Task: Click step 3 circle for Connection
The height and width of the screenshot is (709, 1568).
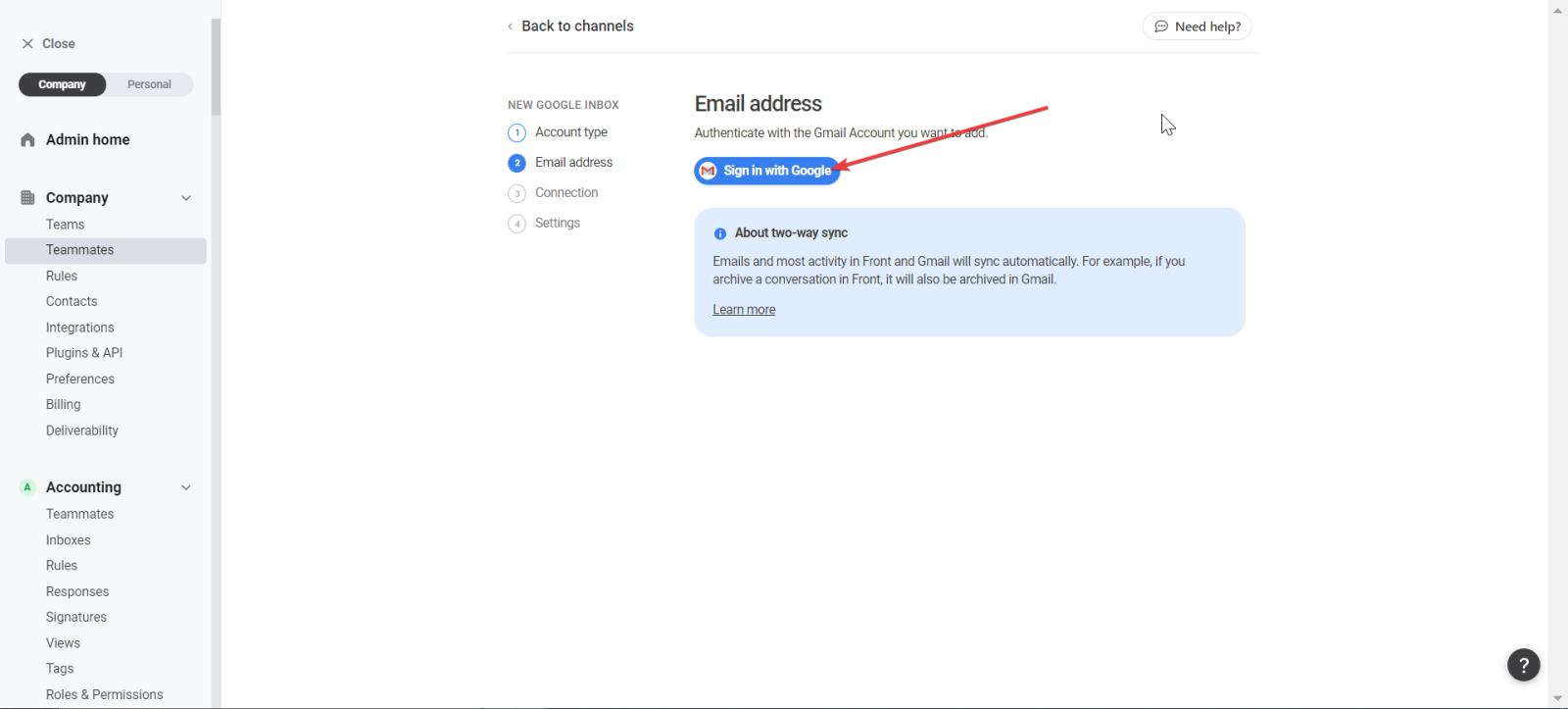Action: (517, 193)
